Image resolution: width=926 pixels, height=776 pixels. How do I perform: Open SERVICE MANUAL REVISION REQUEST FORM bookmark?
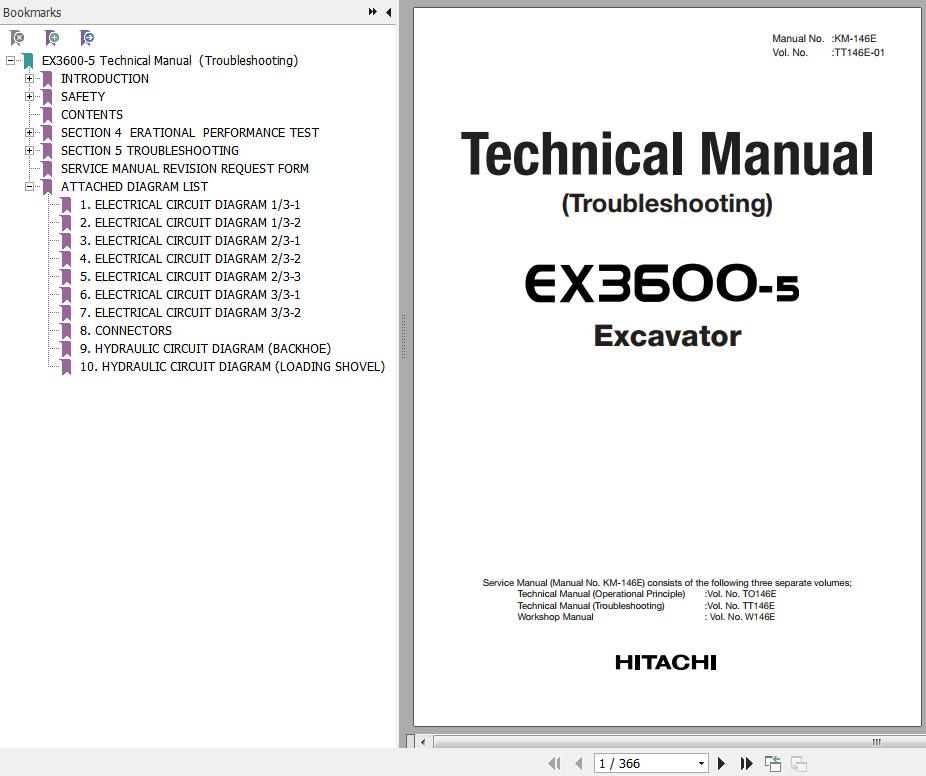click(x=185, y=169)
